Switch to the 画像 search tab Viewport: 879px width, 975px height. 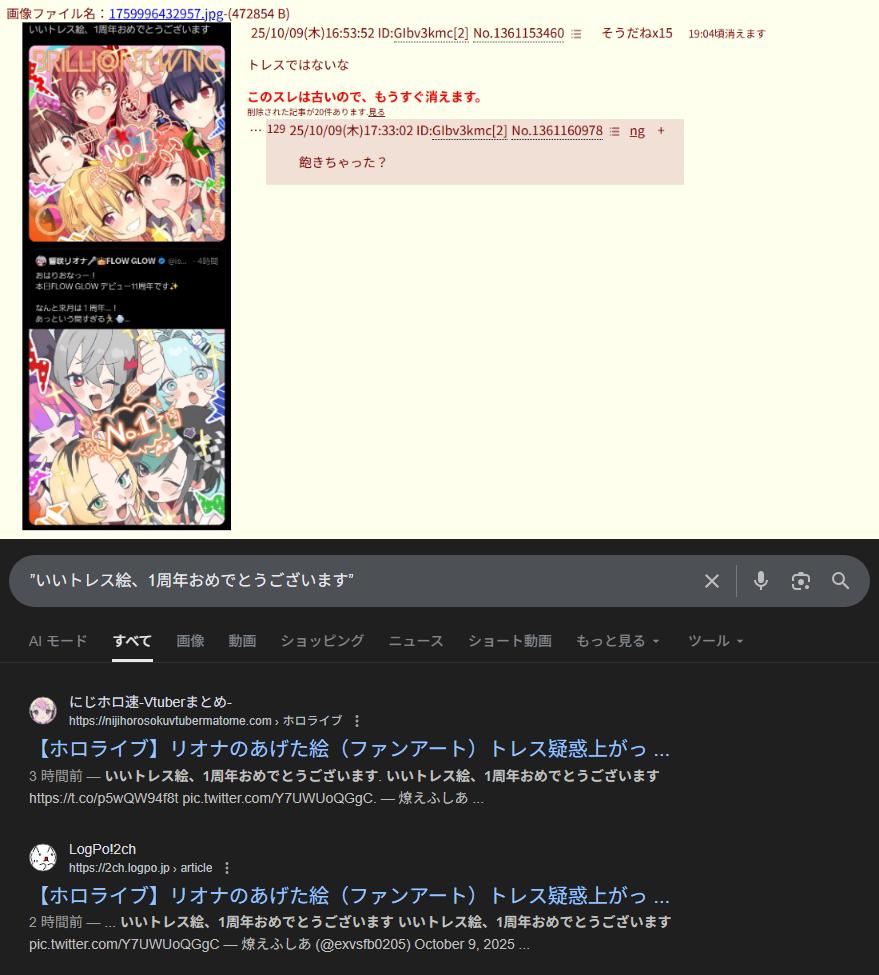coord(190,640)
